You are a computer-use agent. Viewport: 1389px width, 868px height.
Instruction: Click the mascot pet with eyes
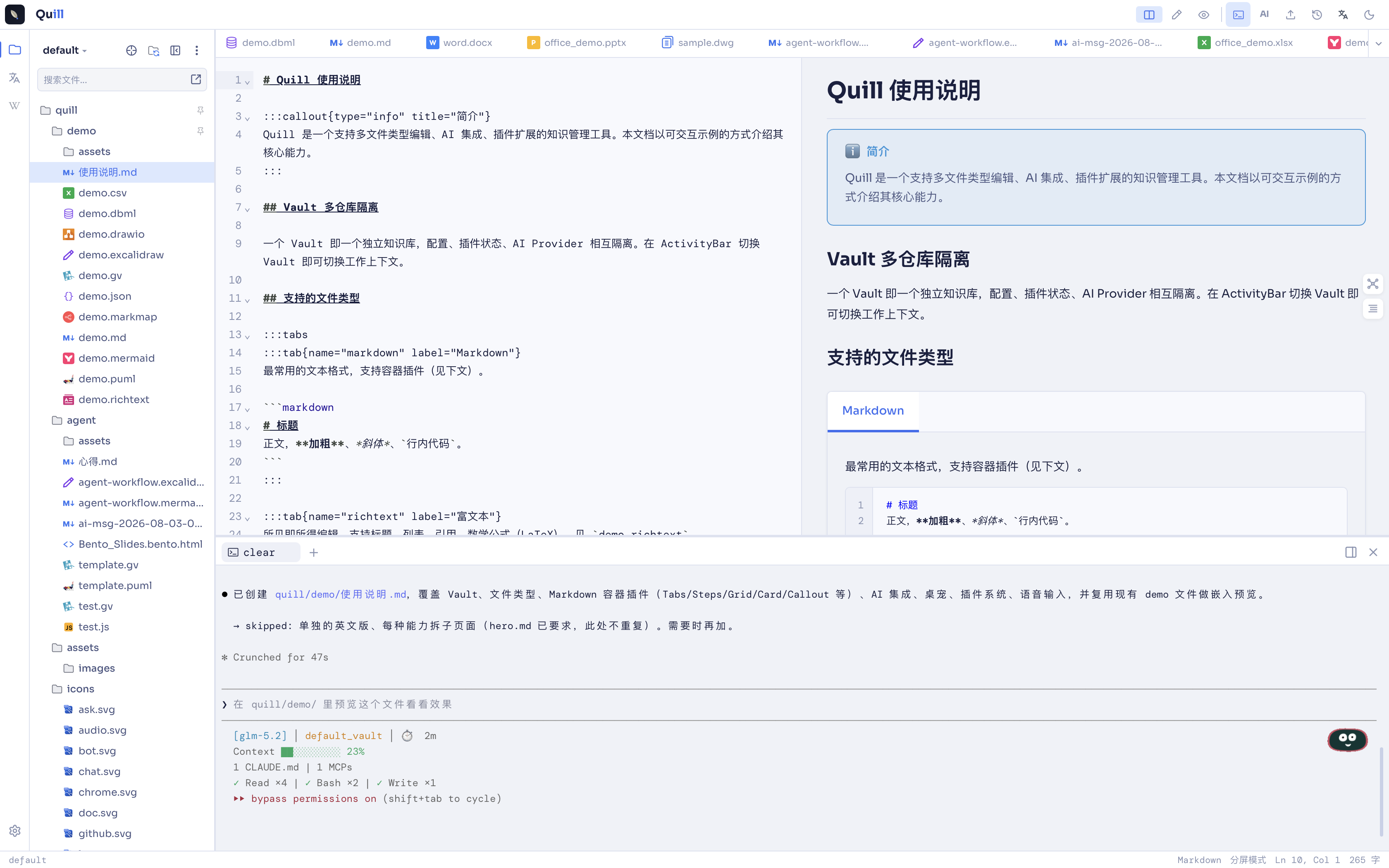[1347, 739]
